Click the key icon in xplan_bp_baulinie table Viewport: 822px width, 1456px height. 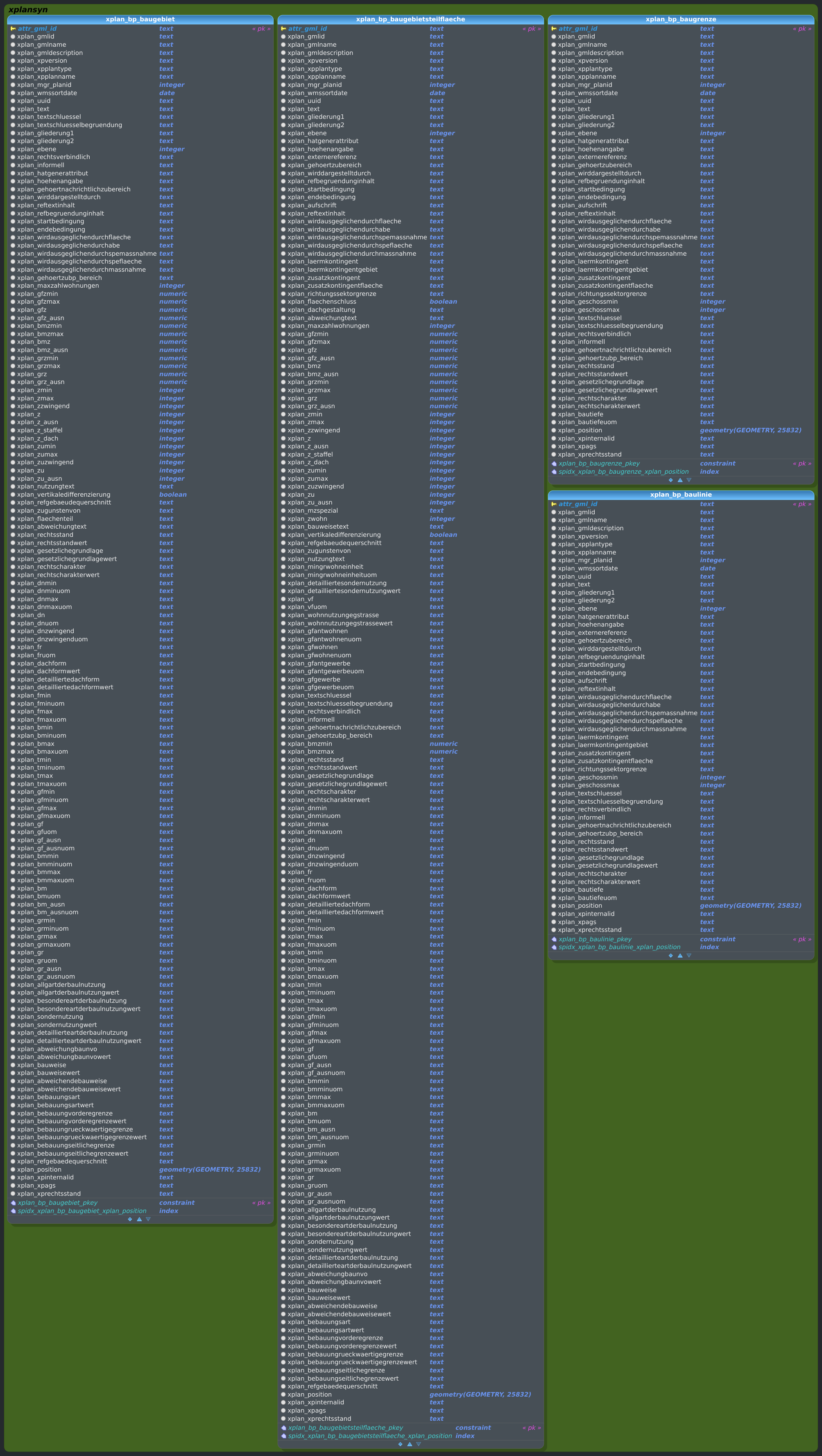[554, 504]
